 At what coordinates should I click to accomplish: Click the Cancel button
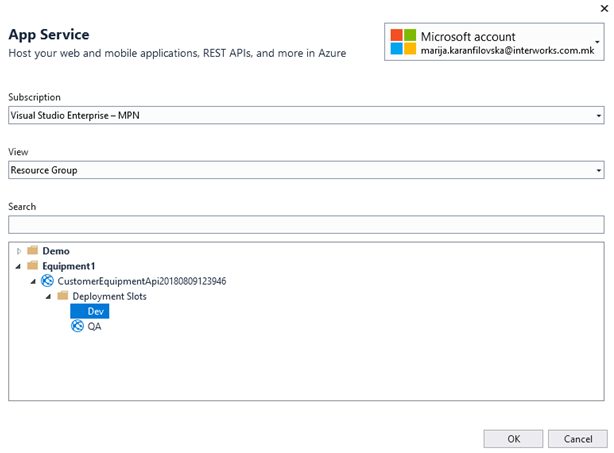pyautogui.click(x=578, y=439)
